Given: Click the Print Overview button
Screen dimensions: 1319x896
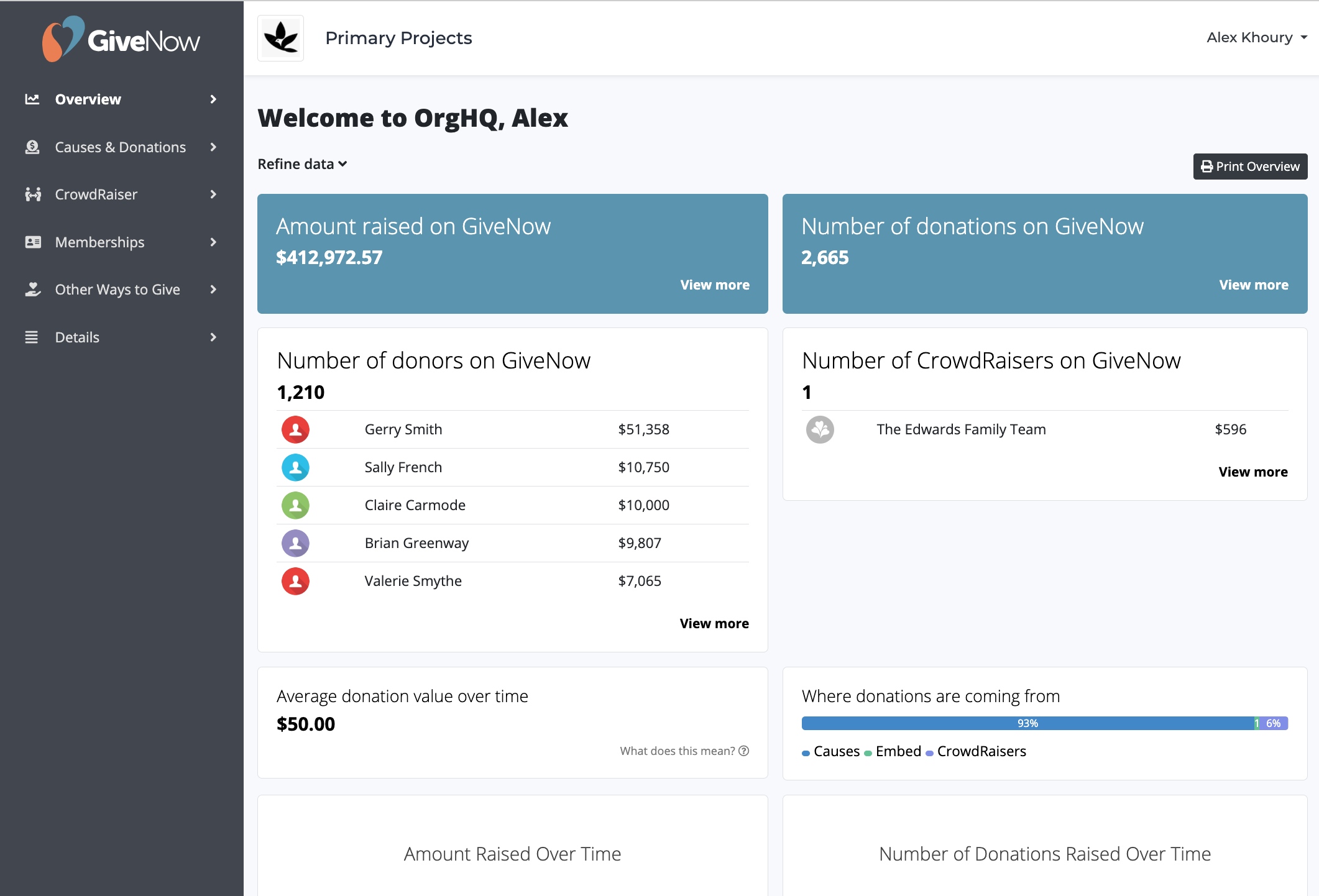Looking at the screenshot, I should [x=1250, y=167].
